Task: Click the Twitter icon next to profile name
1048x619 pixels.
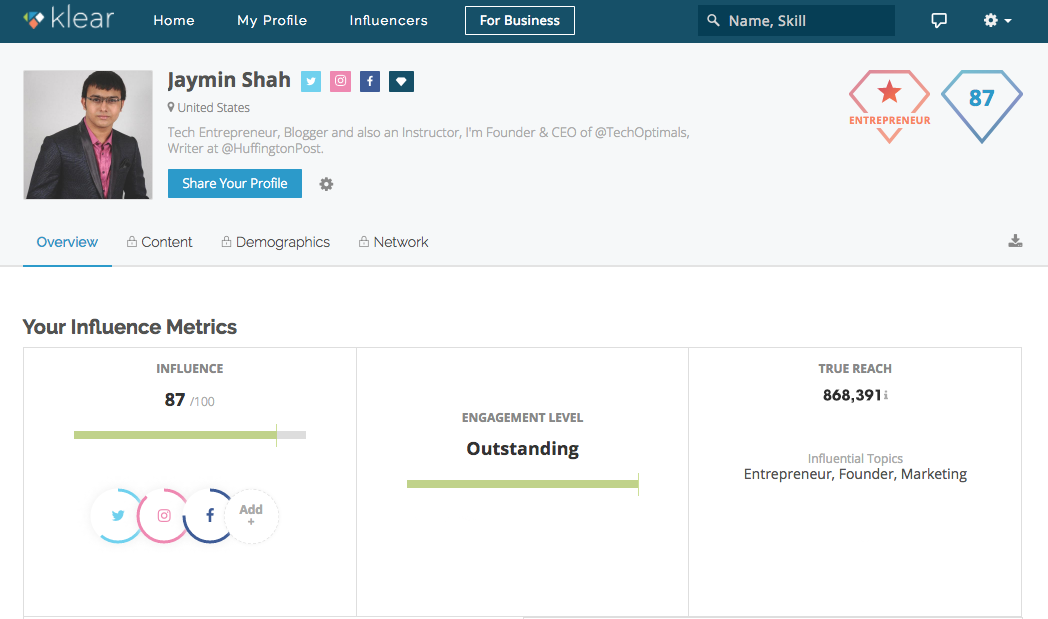Action: (x=311, y=82)
